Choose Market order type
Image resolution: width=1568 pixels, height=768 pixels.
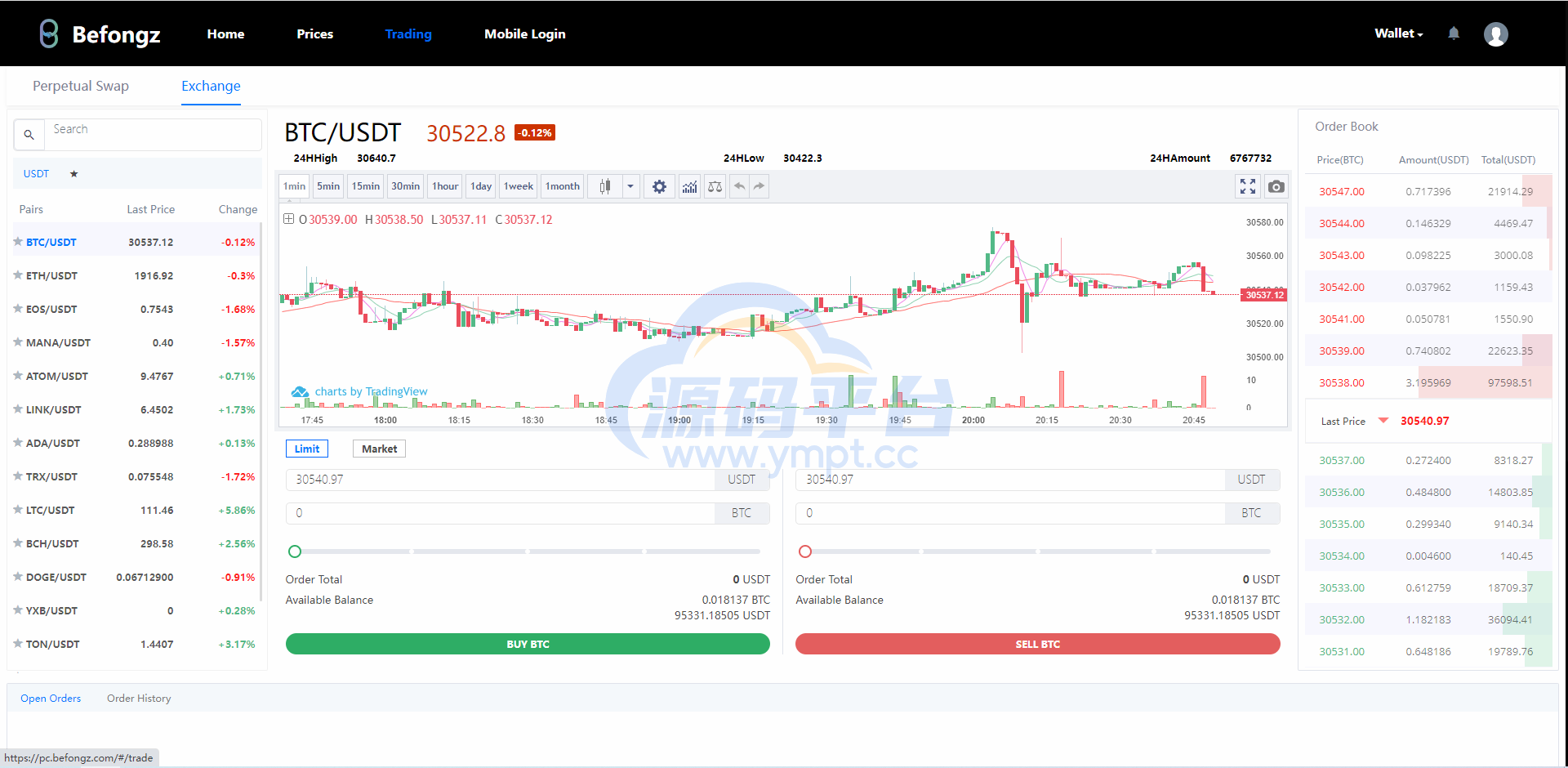pyautogui.click(x=379, y=449)
